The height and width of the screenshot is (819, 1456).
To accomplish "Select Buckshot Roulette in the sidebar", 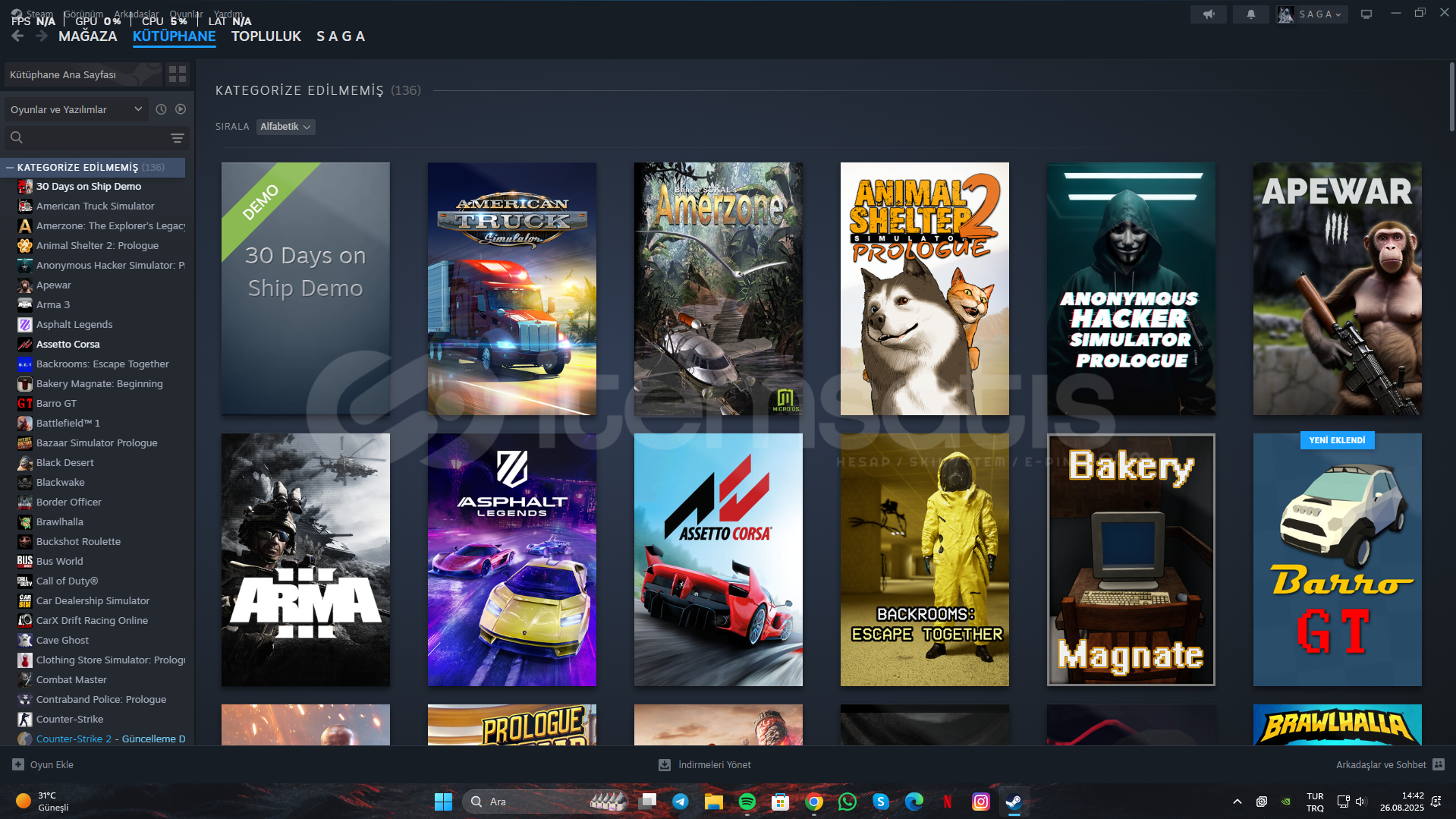I will pyautogui.click(x=78, y=541).
